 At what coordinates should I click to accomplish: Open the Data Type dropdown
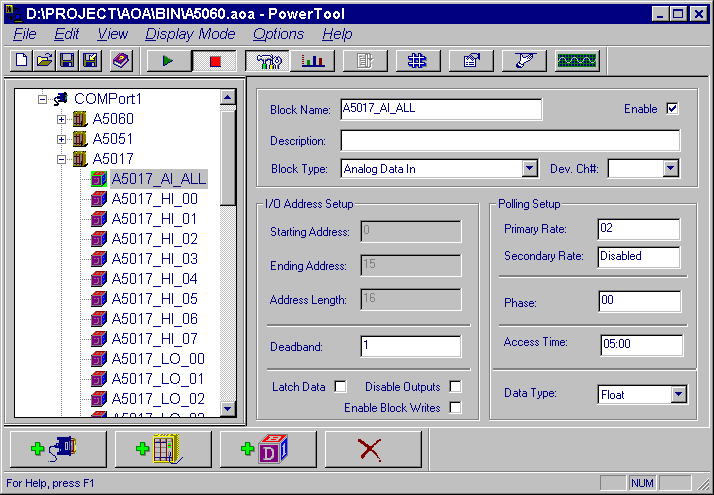coord(679,395)
